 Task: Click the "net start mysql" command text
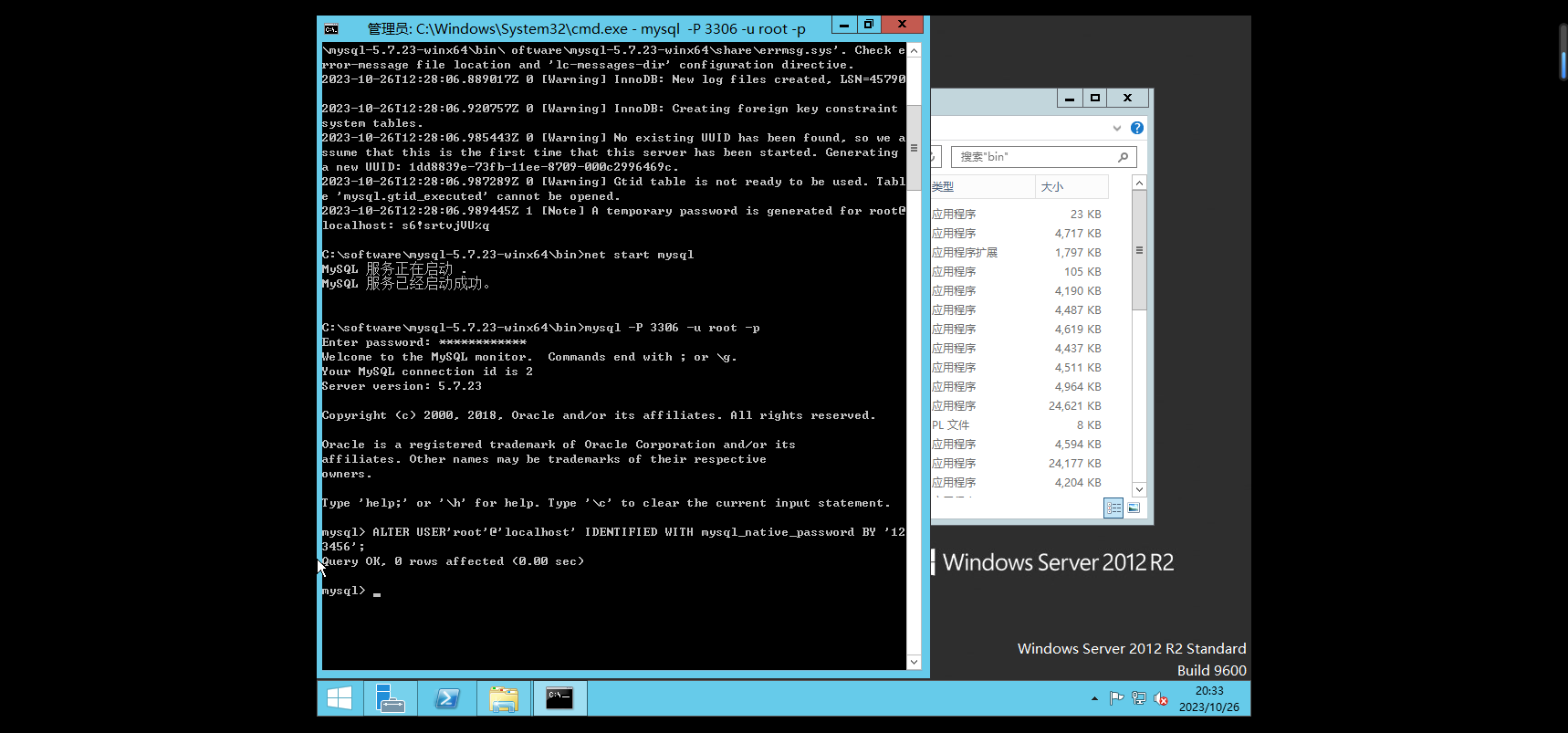(x=639, y=255)
